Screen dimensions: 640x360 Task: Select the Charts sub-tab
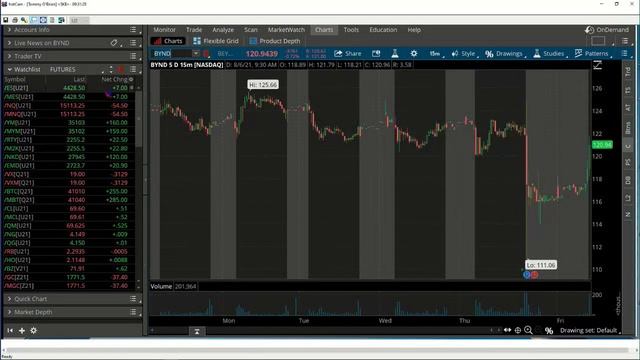tap(168, 41)
